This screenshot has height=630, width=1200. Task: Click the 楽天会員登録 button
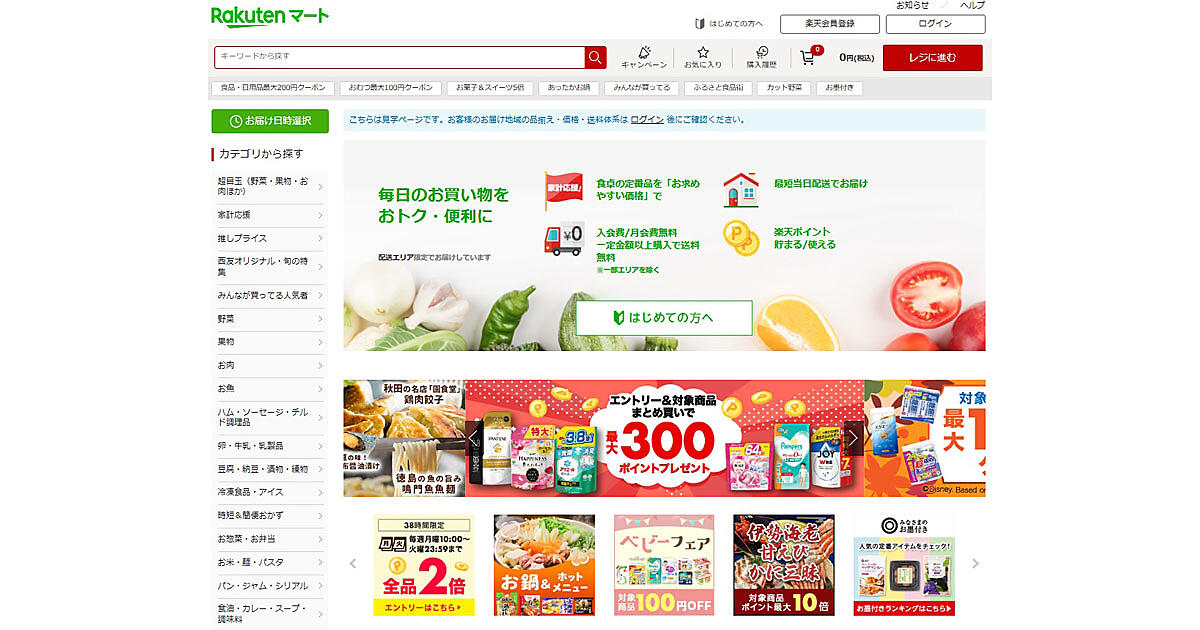[x=829, y=24]
